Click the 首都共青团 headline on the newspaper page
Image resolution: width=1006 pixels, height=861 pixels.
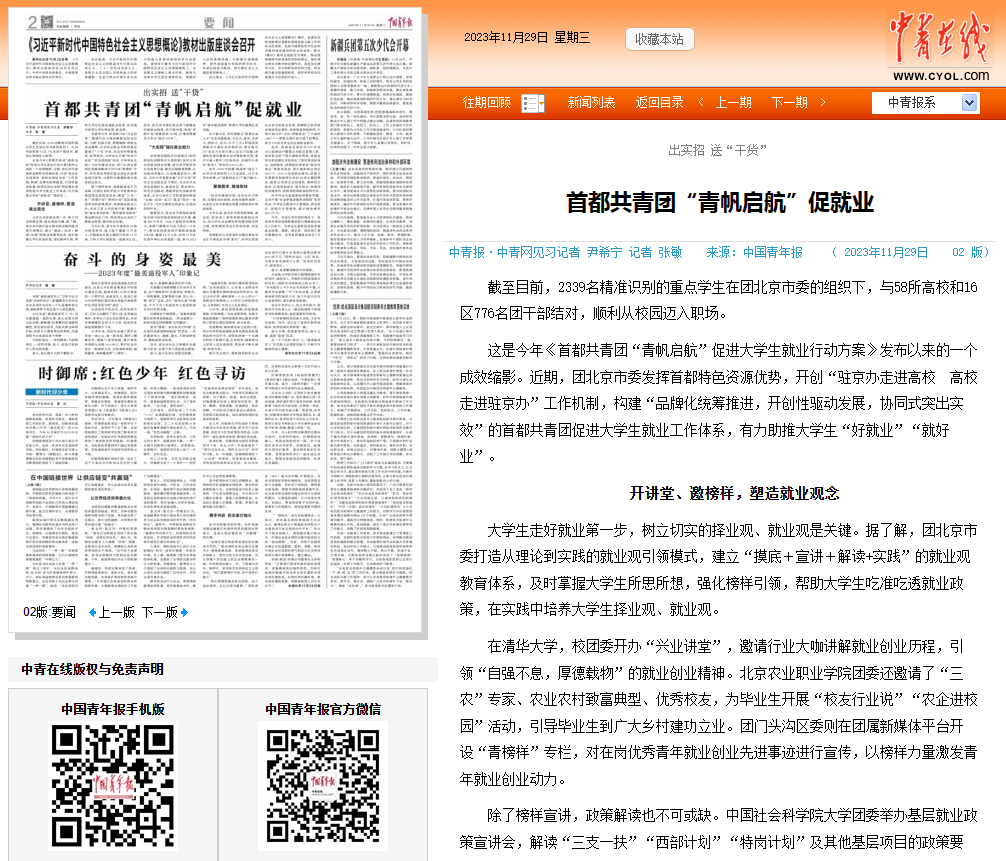172,108
